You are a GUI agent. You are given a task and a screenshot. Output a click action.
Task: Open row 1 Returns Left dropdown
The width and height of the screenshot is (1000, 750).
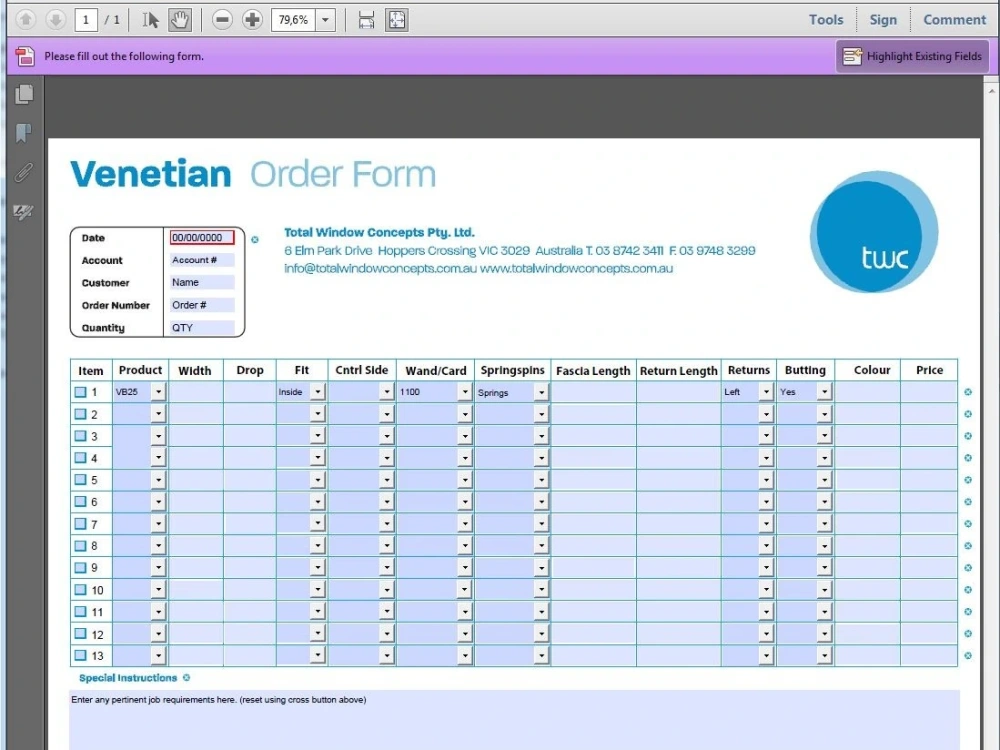click(766, 392)
